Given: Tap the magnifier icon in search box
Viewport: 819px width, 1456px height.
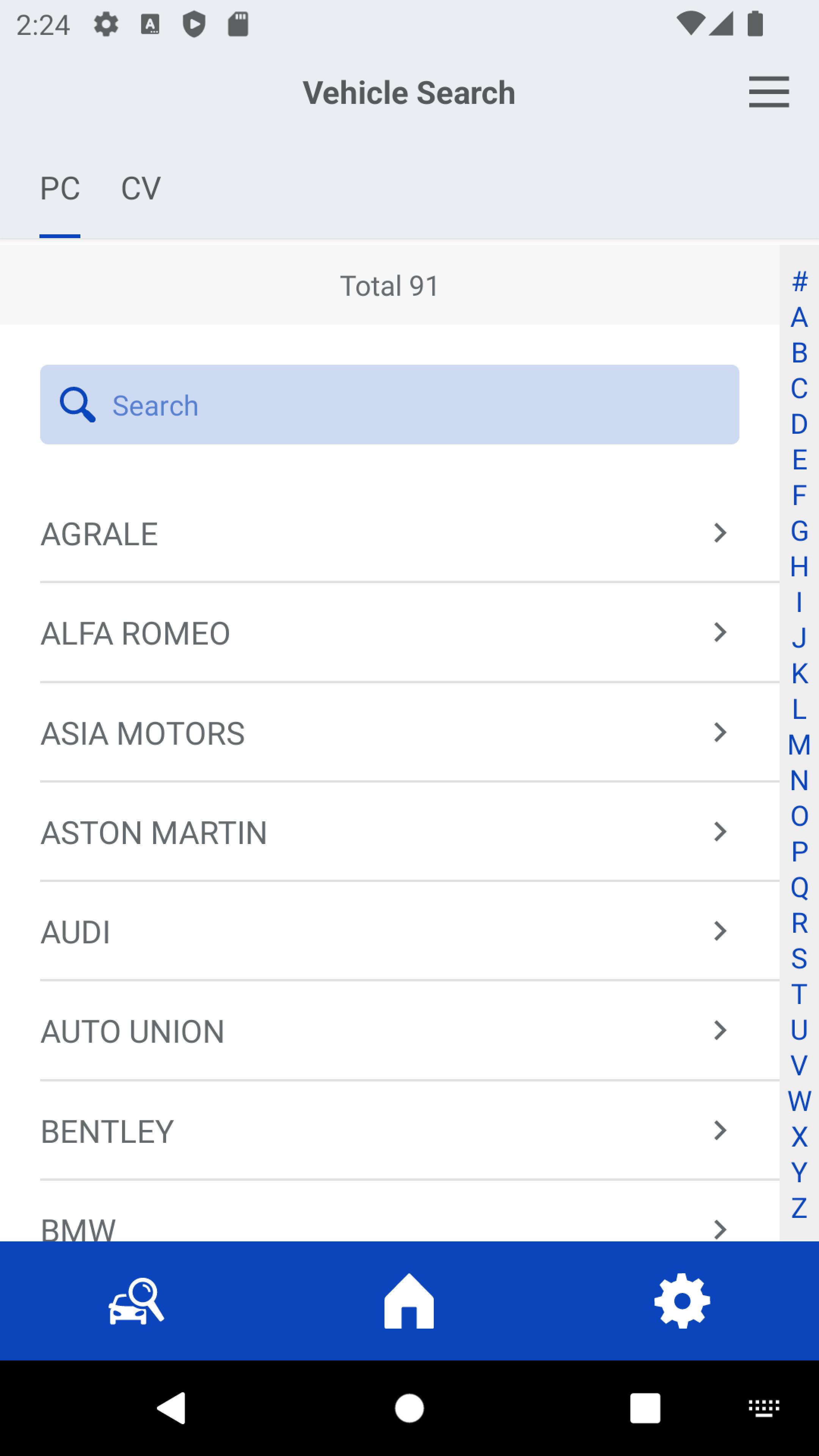Looking at the screenshot, I should tap(77, 405).
